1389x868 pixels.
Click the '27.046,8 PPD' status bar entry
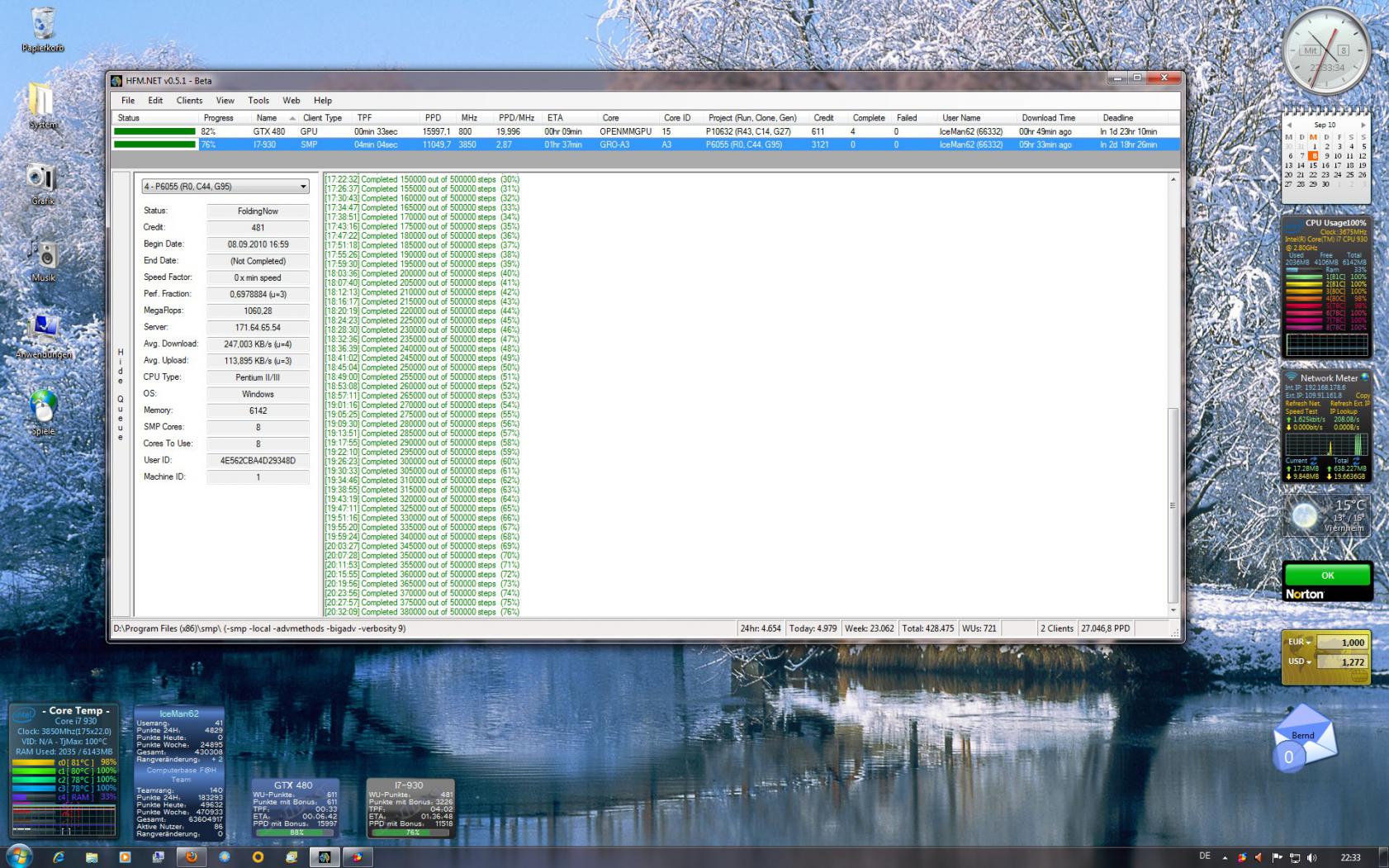pos(1106,628)
